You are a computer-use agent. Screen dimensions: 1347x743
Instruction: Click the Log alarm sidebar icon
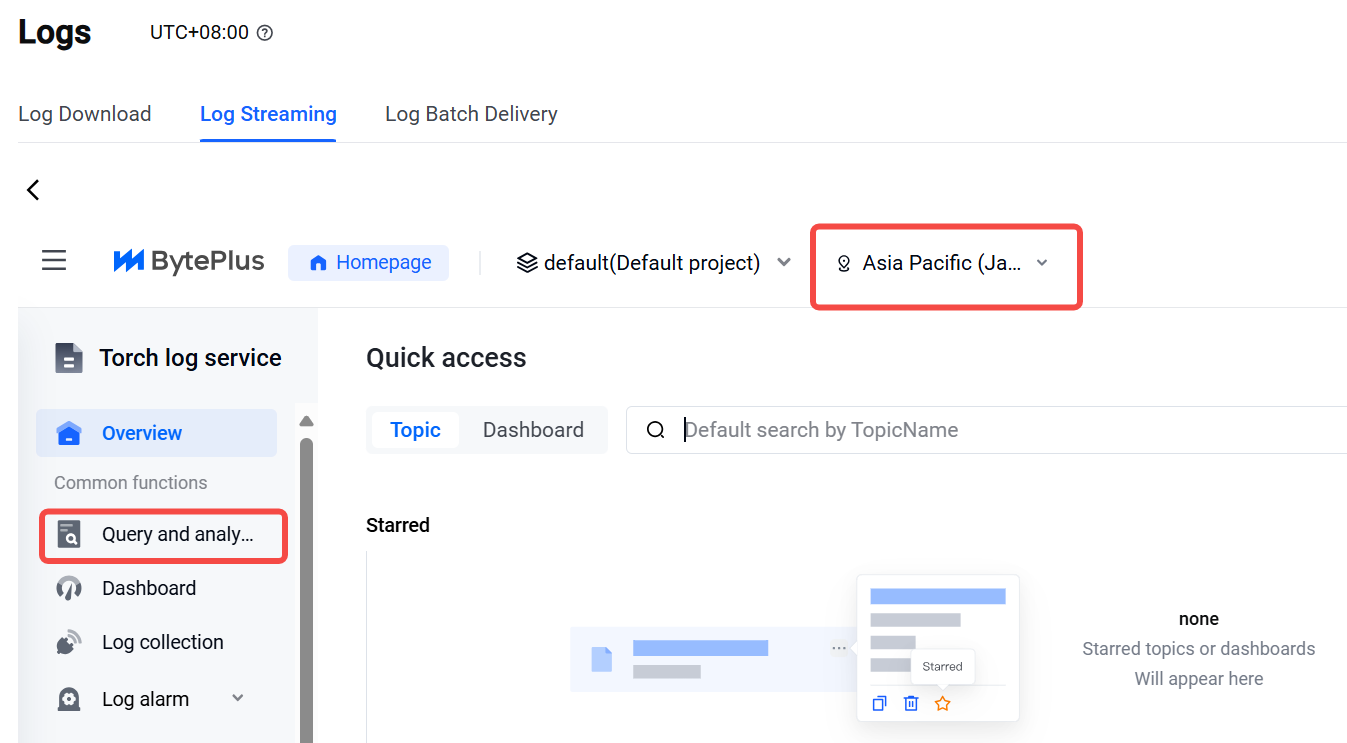[69, 700]
